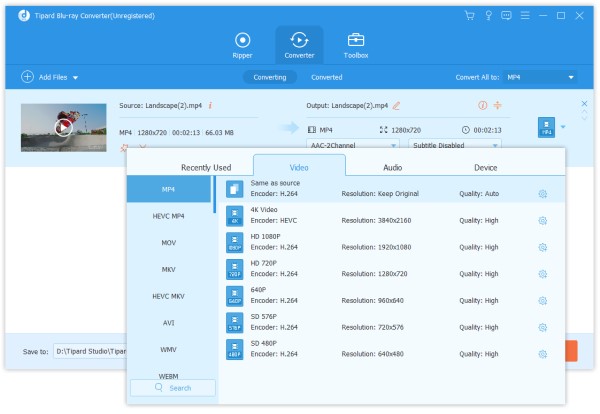This screenshot has width=600, height=414.
Task: Click the MP4 output format icon
Action: pos(546,128)
